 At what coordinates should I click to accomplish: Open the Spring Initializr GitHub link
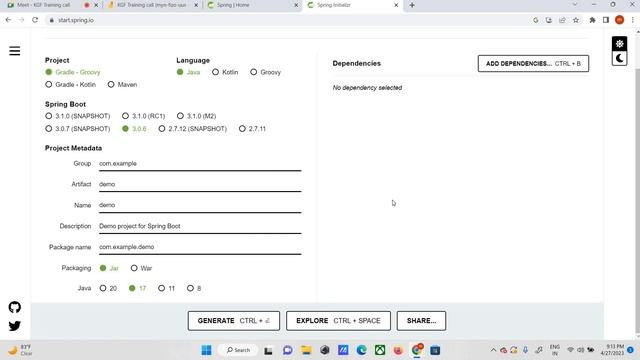click(15, 307)
